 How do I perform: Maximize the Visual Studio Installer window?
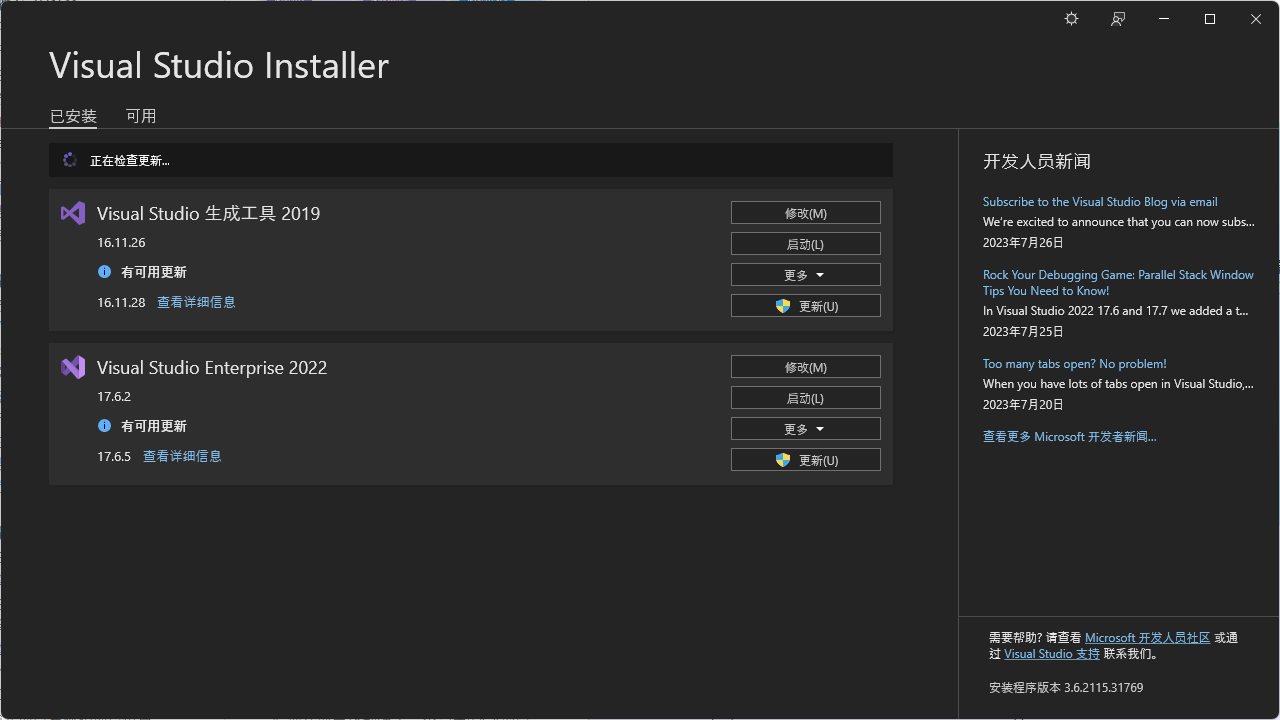point(1210,19)
